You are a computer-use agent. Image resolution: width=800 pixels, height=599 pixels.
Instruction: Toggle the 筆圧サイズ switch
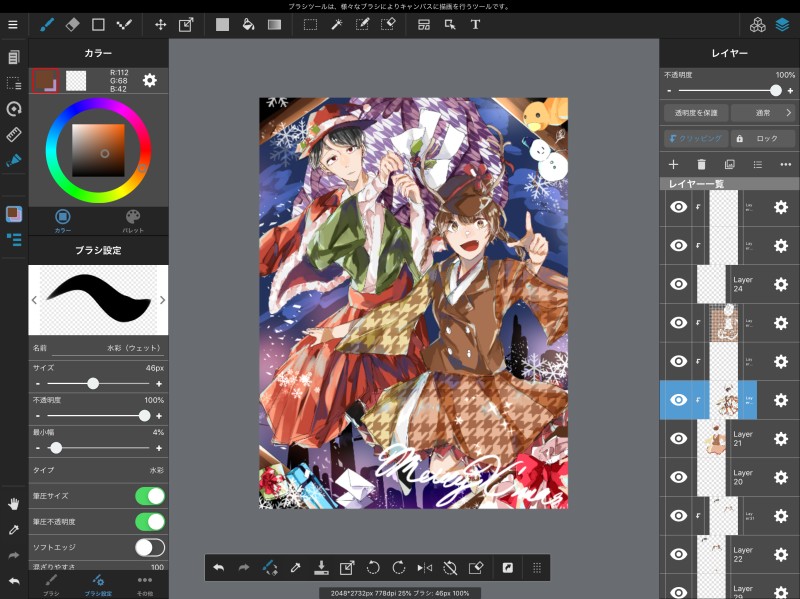pyautogui.click(x=150, y=495)
